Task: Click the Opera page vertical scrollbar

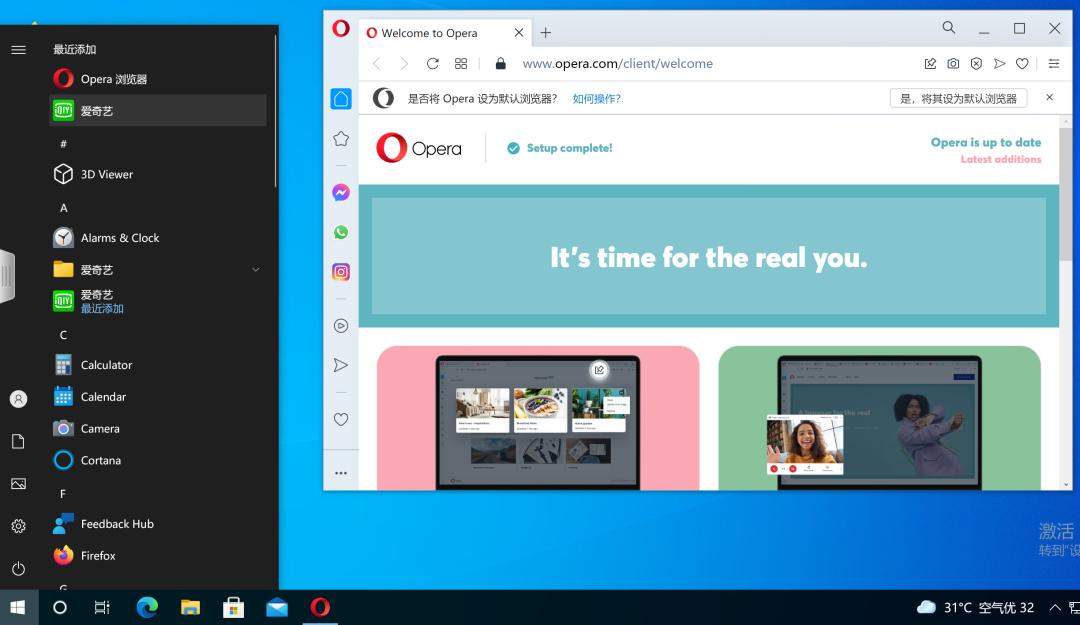Action: coord(1066,195)
